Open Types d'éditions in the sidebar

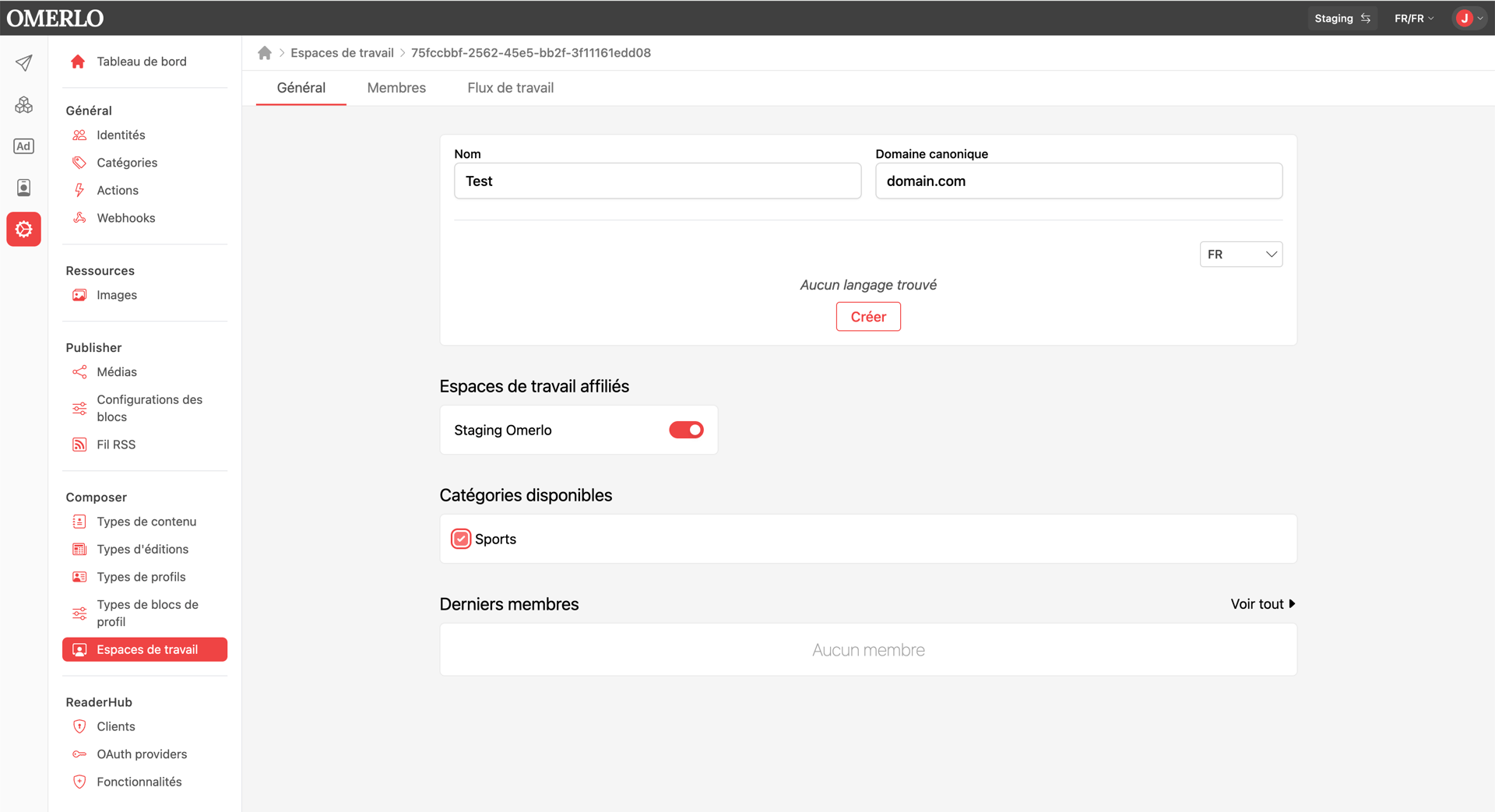142,550
